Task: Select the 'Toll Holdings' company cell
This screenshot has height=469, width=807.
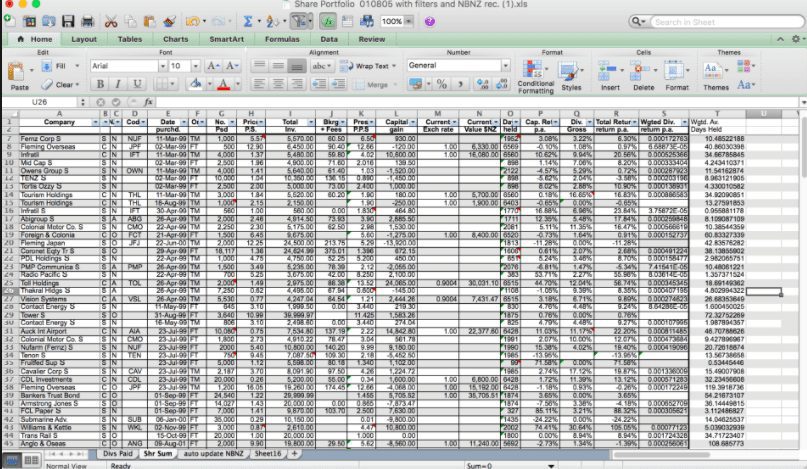Action: (x=60, y=283)
